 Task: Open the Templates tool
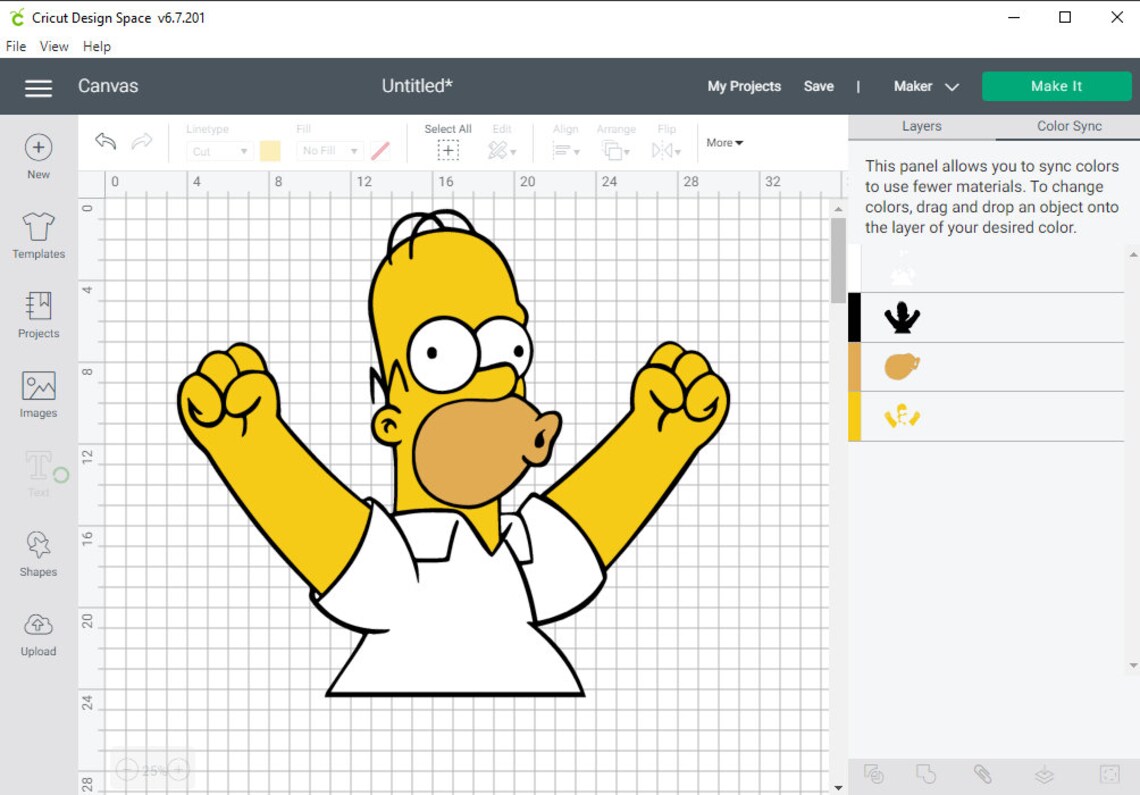(x=39, y=227)
